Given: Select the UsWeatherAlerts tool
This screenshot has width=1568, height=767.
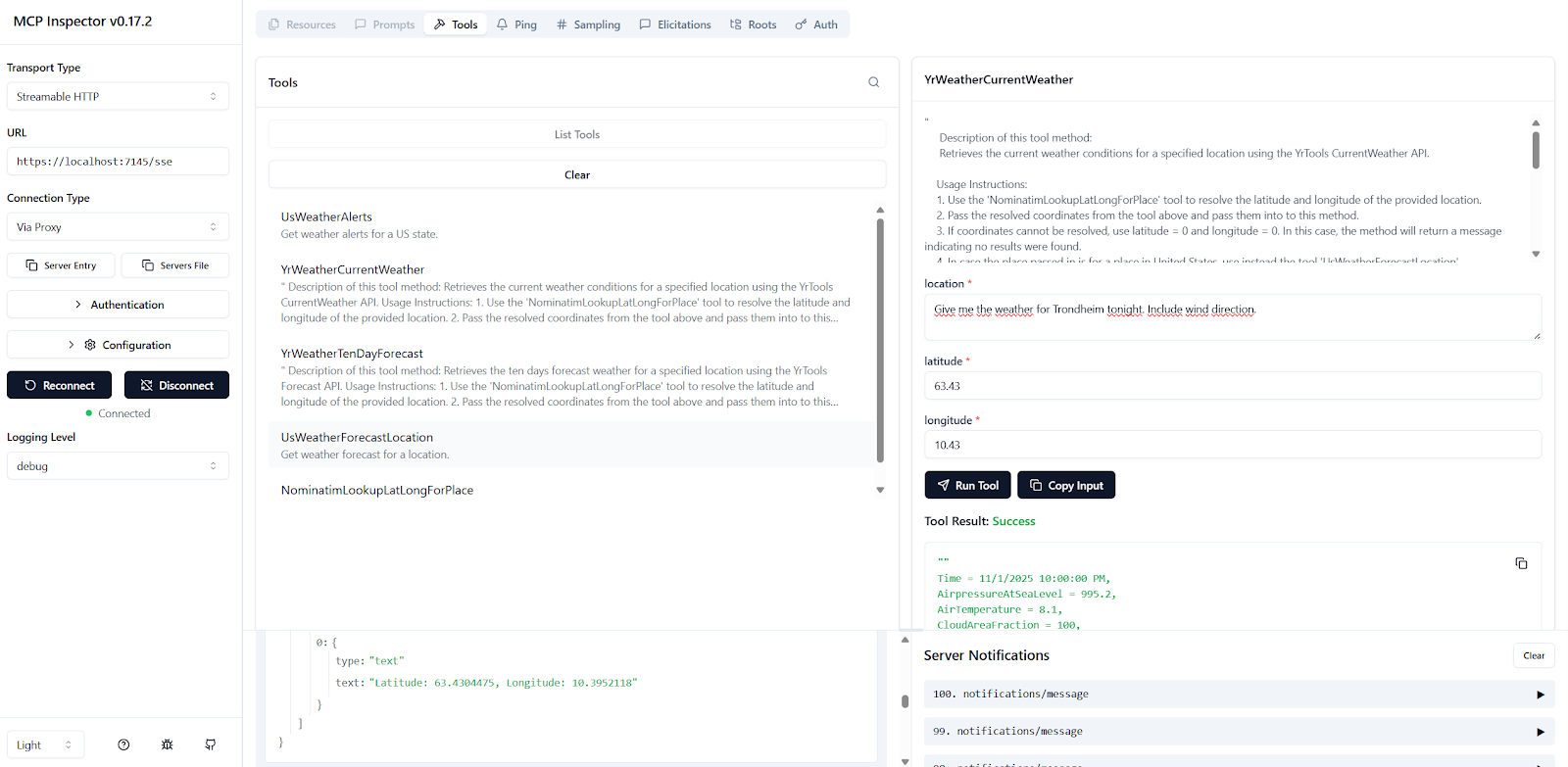Looking at the screenshot, I should tap(571, 225).
